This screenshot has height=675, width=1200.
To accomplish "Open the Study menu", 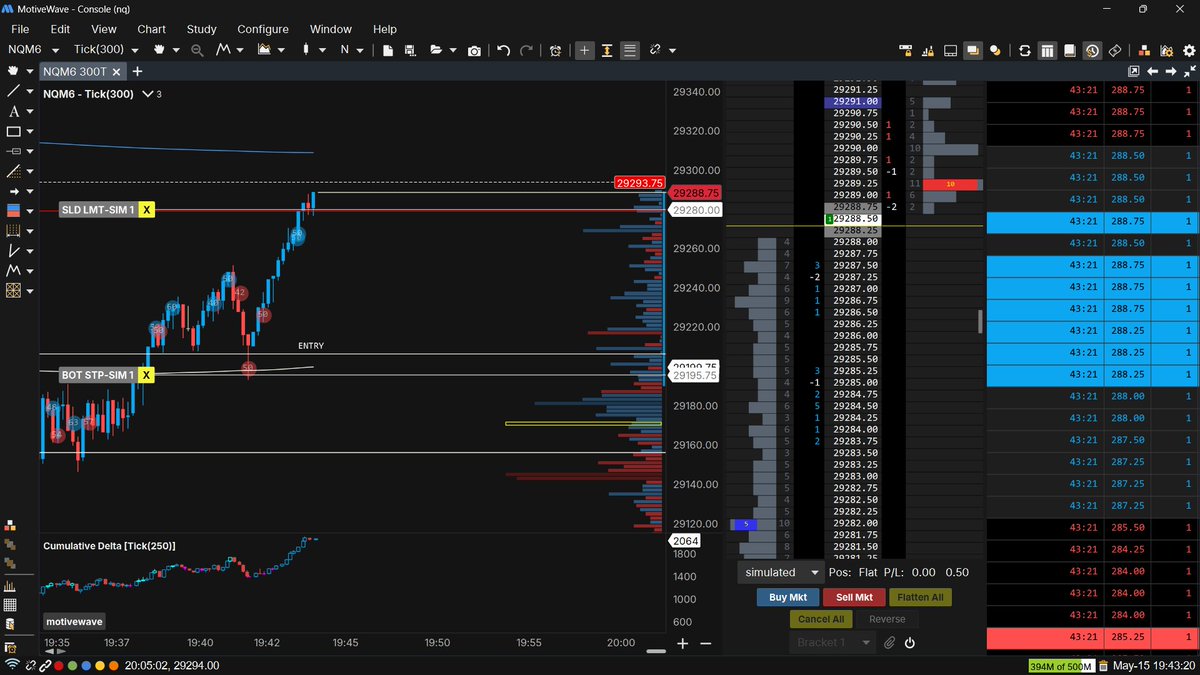I will [201, 29].
